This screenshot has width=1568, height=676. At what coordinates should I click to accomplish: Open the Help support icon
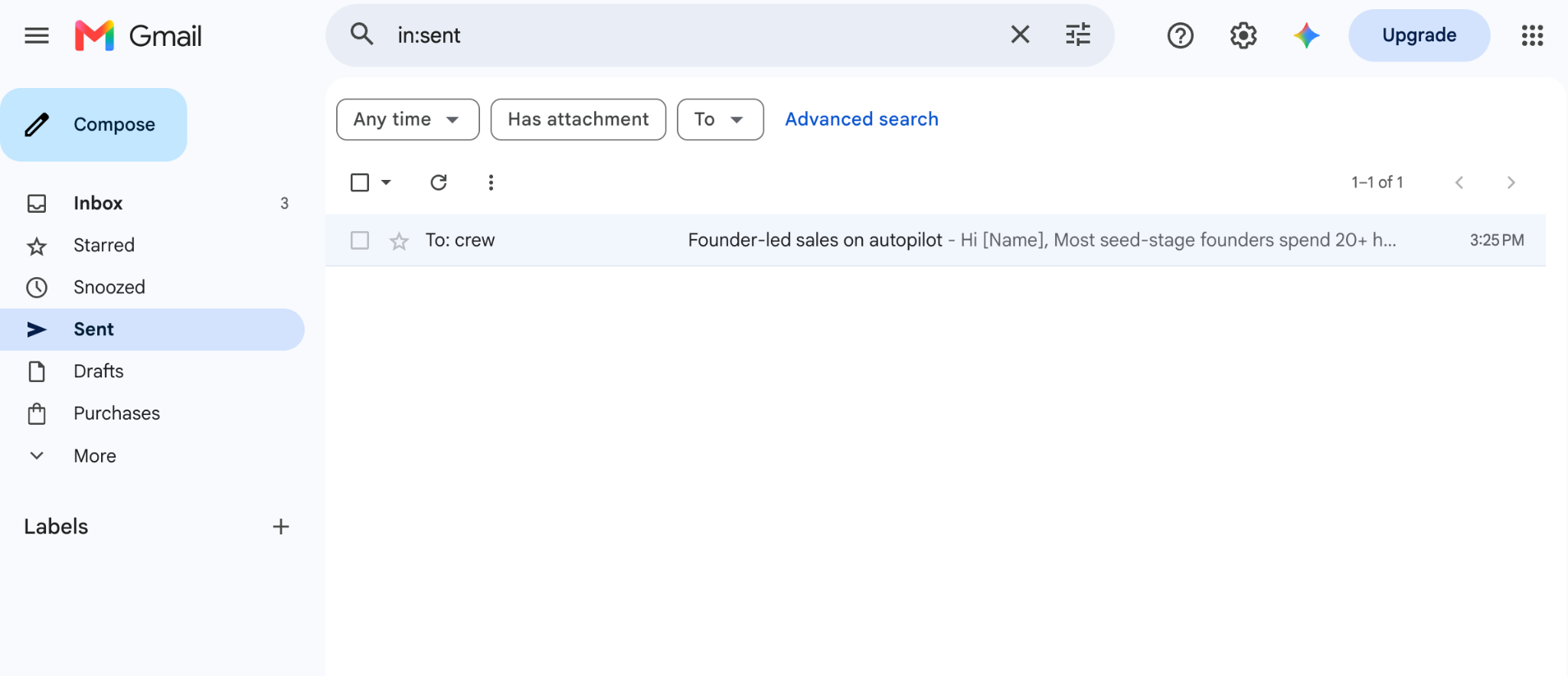pyautogui.click(x=1180, y=35)
